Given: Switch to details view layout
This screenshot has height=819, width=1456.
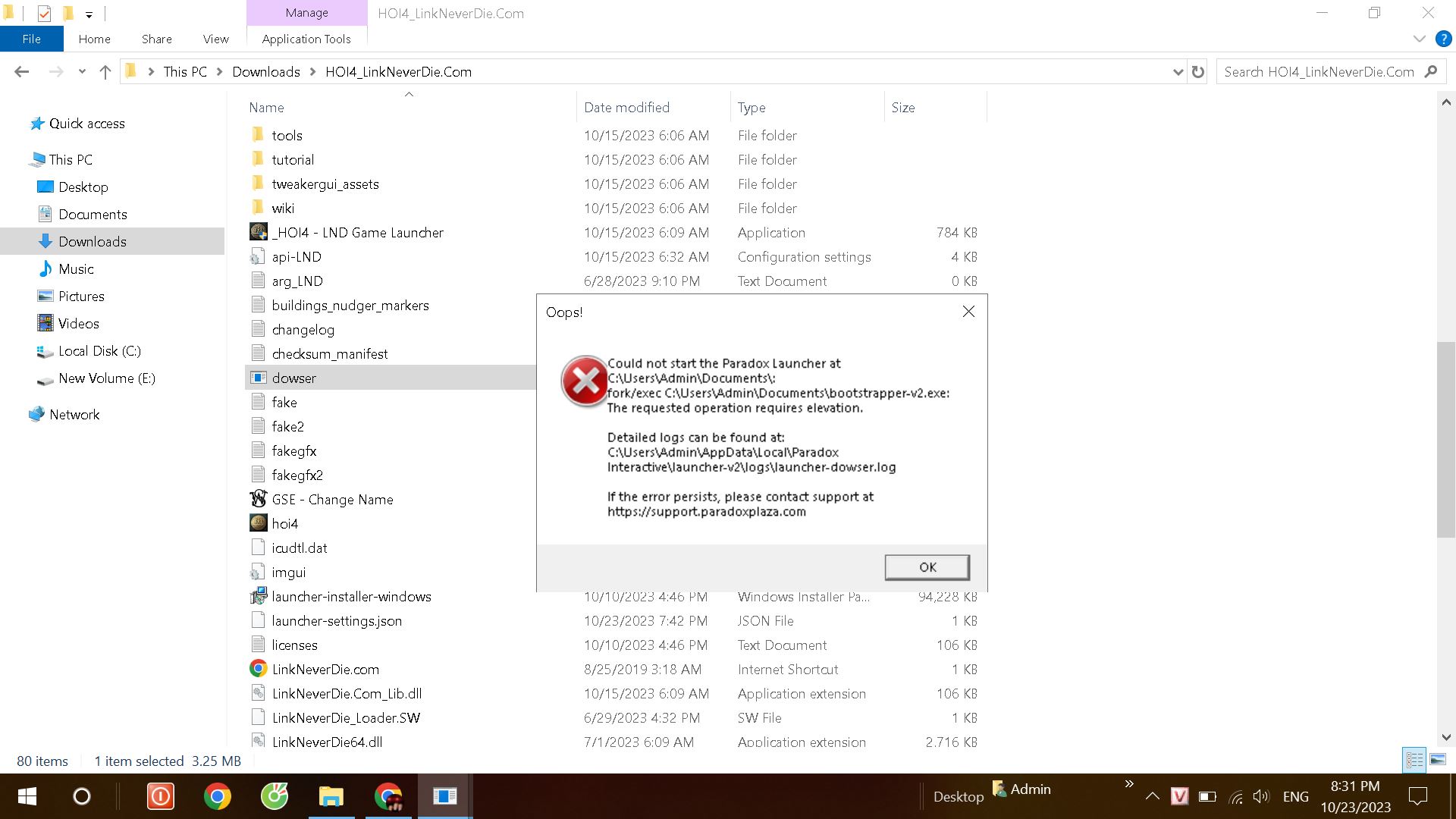Looking at the screenshot, I should pos(1414,760).
